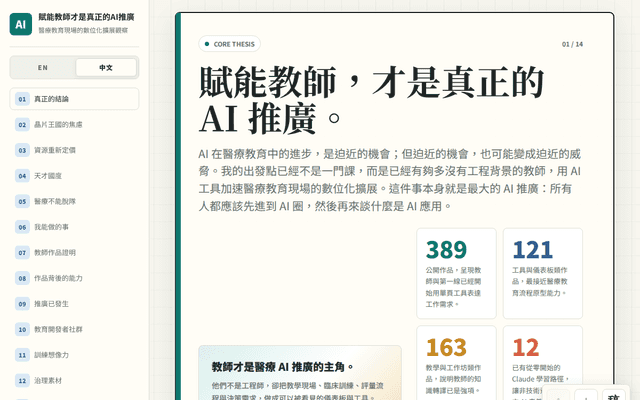
Task: Select the 121 工具與儀表板 stat card
Action: click(x=543, y=273)
